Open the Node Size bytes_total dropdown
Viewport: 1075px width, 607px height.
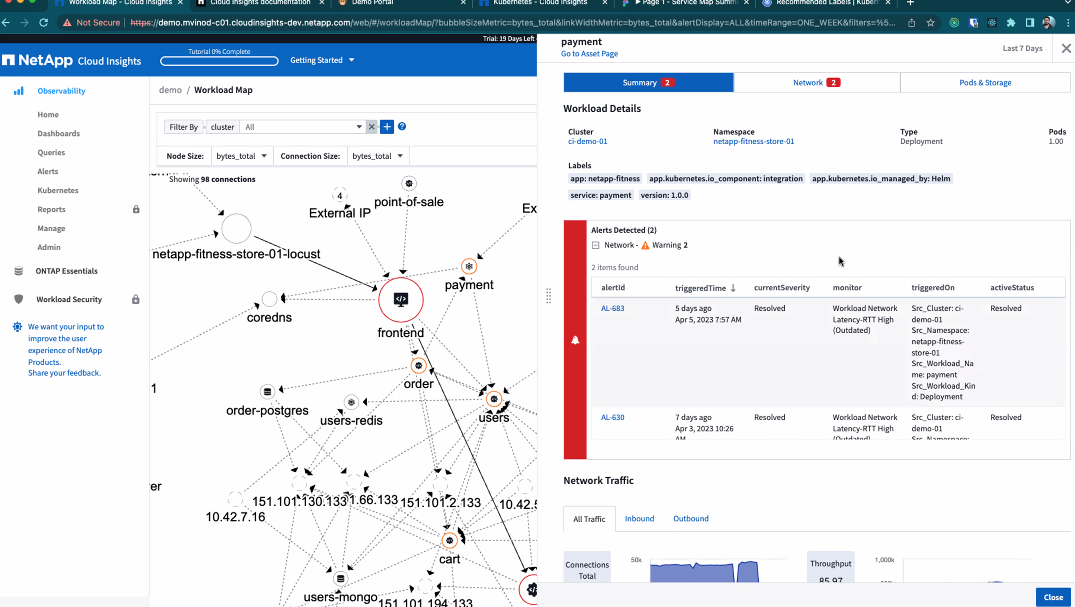pyautogui.click(x=241, y=156)
